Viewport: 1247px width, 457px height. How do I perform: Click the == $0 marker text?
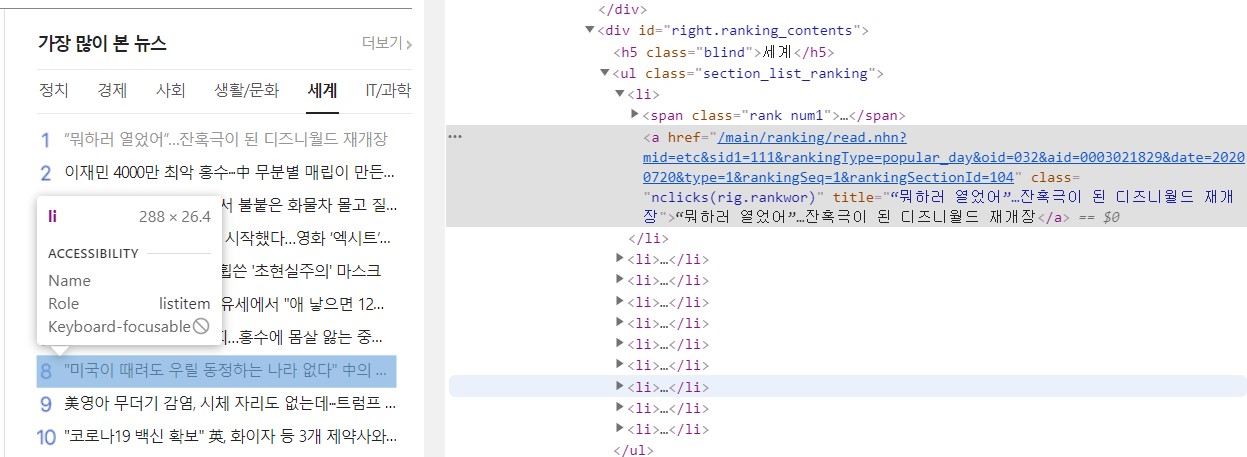[x=1097, y=216]
